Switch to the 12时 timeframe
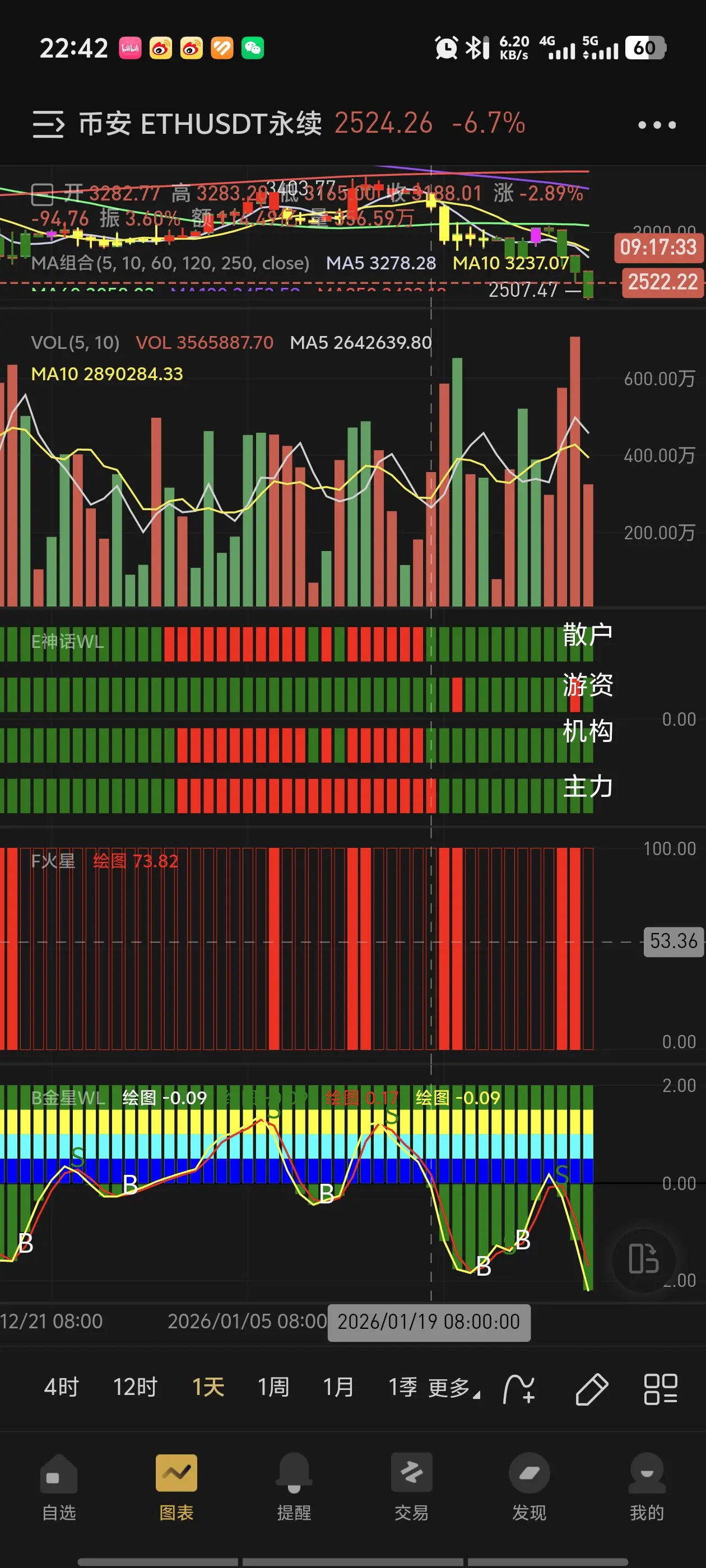 [x=135, y=1387]
